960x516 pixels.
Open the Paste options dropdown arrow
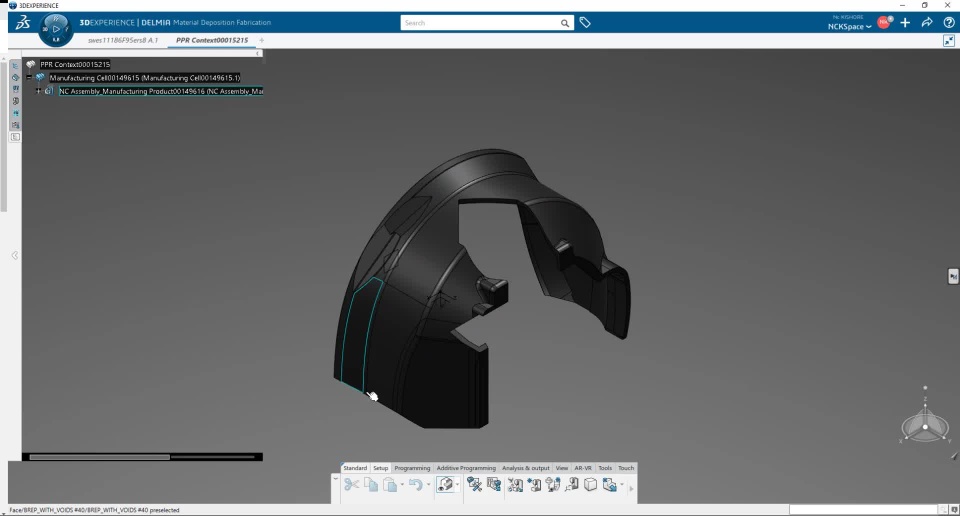click(x=402, y=485)
